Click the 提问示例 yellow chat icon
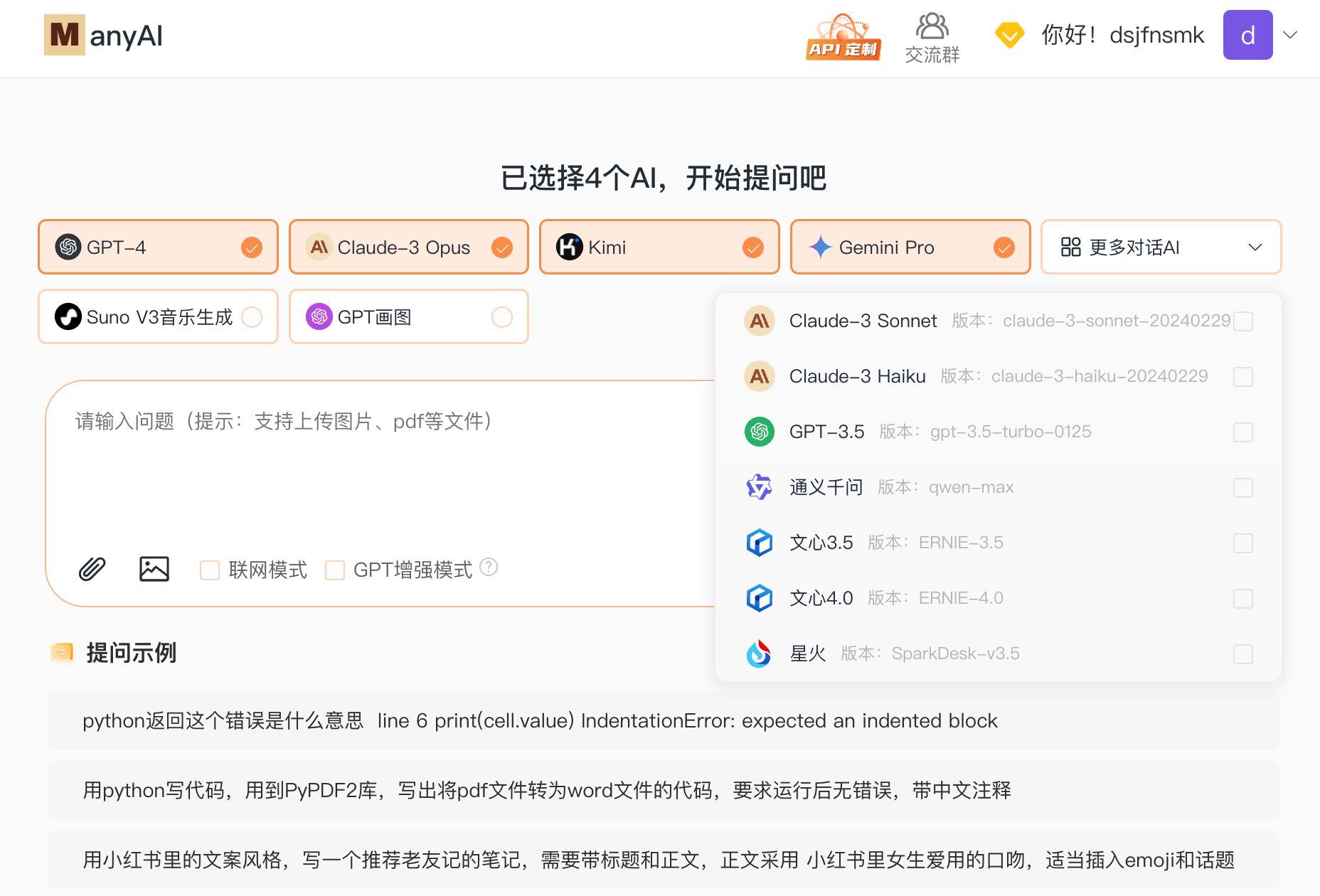The height and width of the screenshot is (896, 1320). (x=62, y=652)
